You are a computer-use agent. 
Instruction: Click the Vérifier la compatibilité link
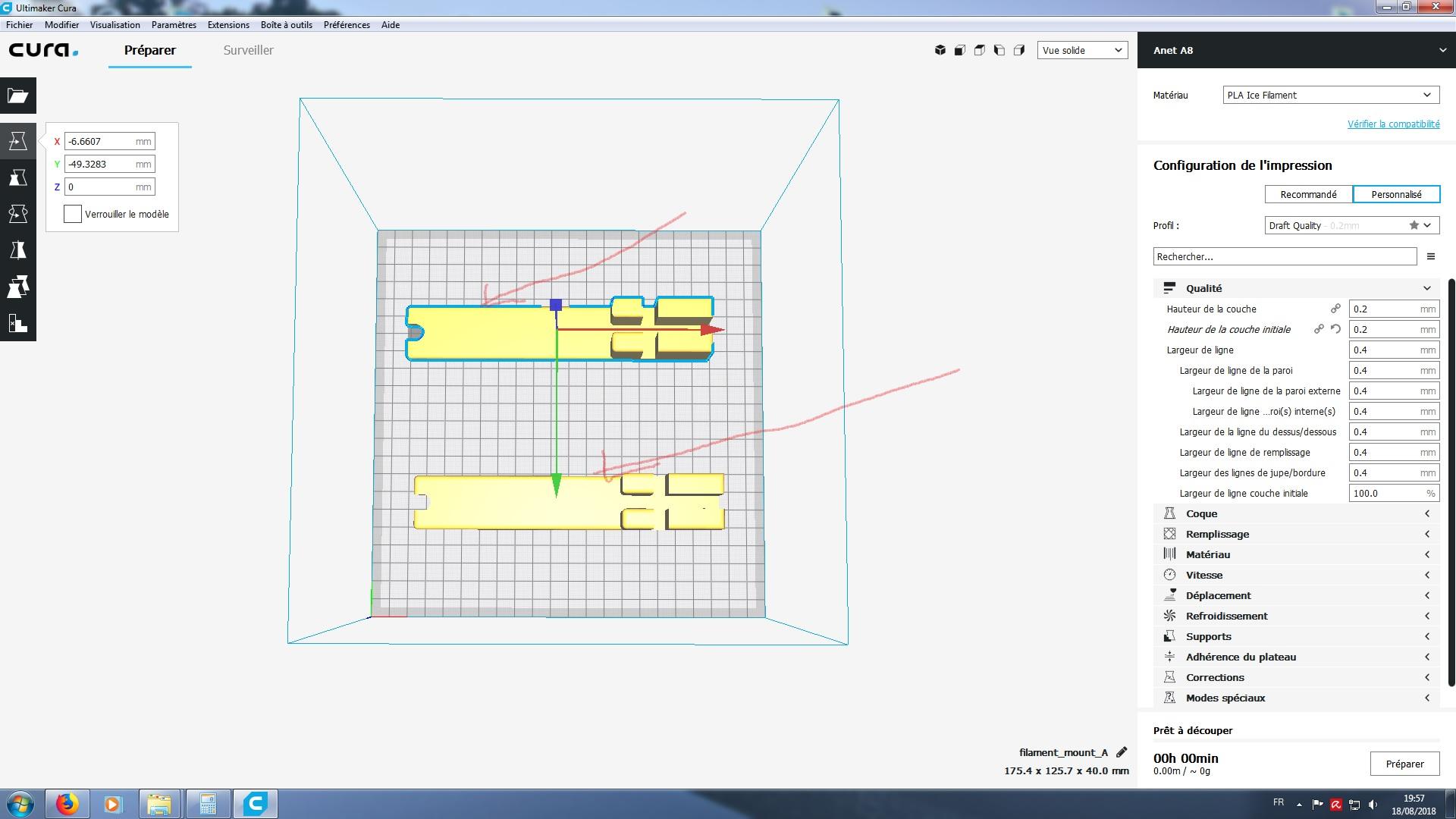(x=1393, y=124)
